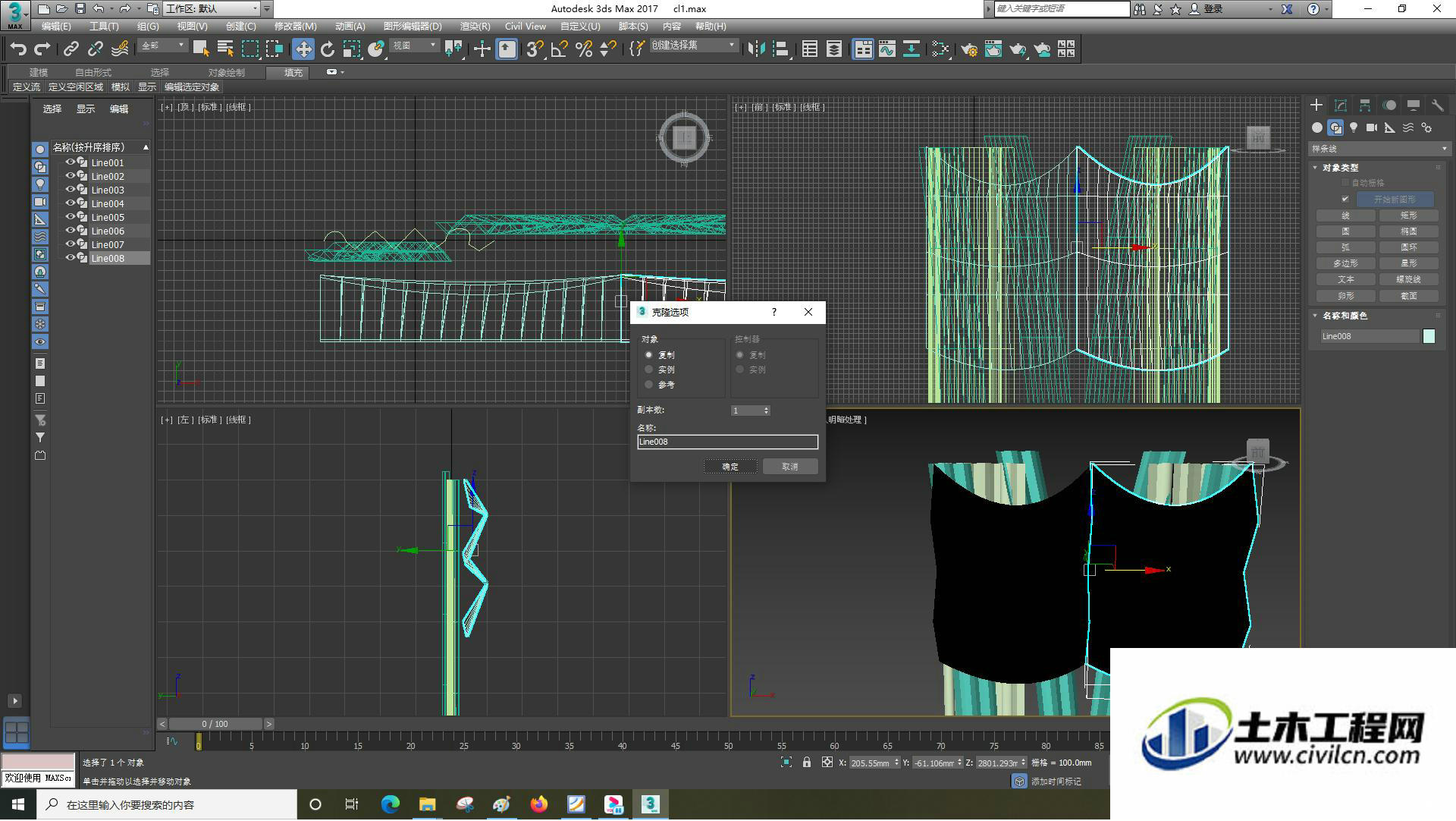Open the Create Selection Set dropdown
1456x821 pixels.
click(693, 46)
